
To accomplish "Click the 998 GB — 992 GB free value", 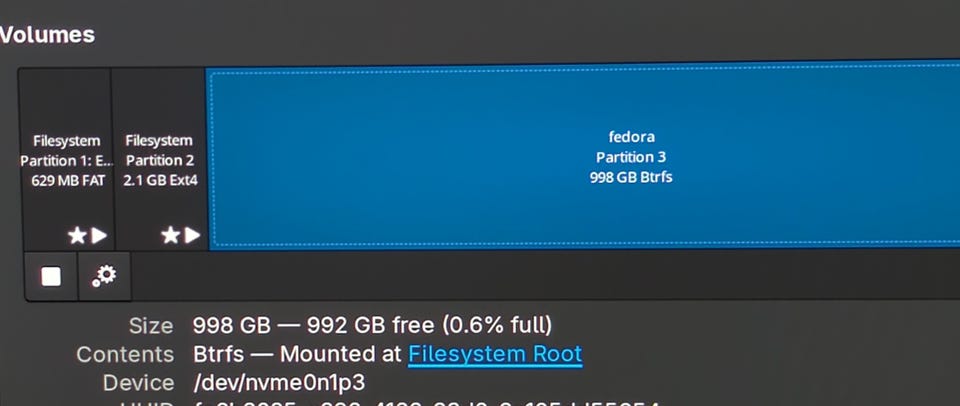I will pos(372,325).
